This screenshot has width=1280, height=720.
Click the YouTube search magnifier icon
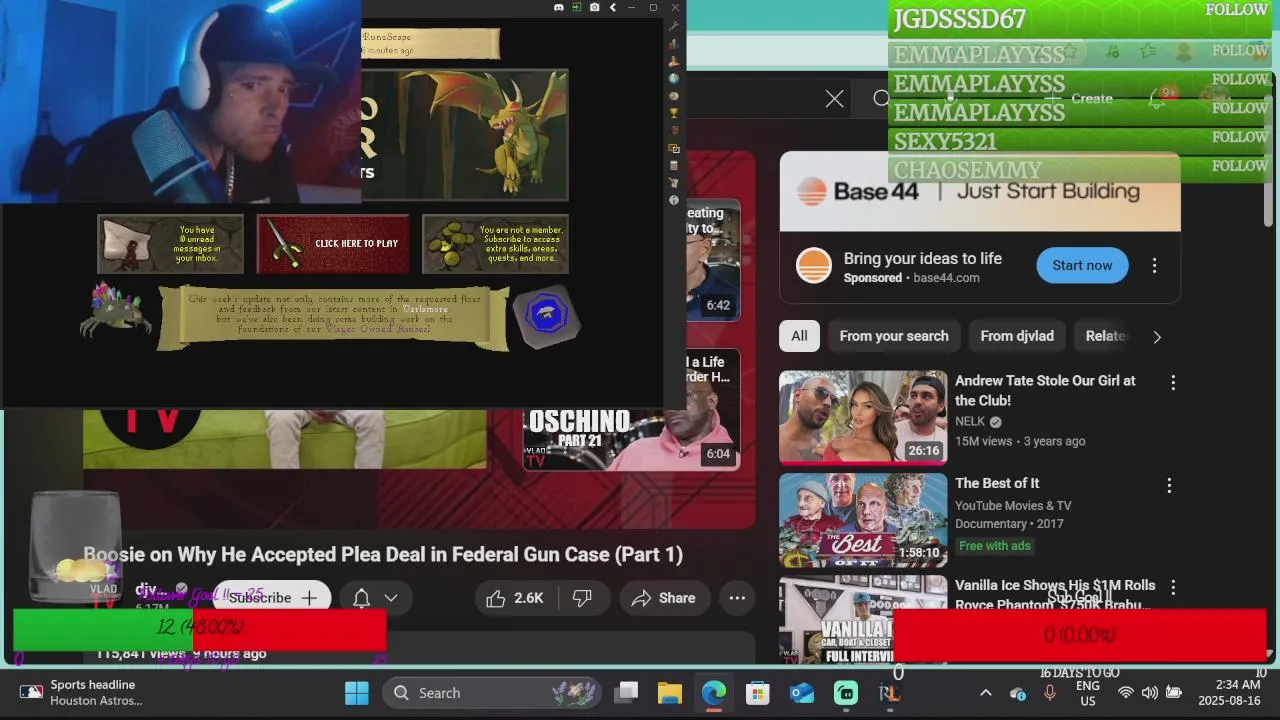880,98
